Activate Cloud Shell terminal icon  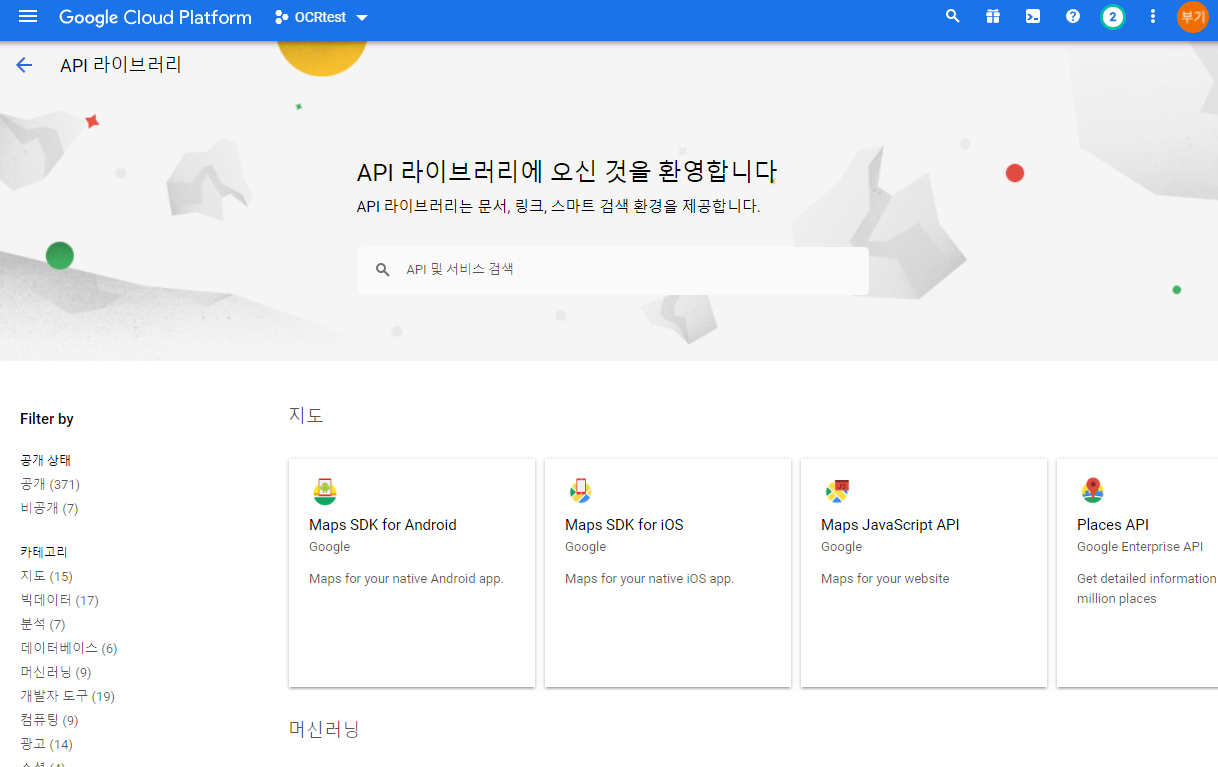pyautogui.click(x=1033, y=17)
